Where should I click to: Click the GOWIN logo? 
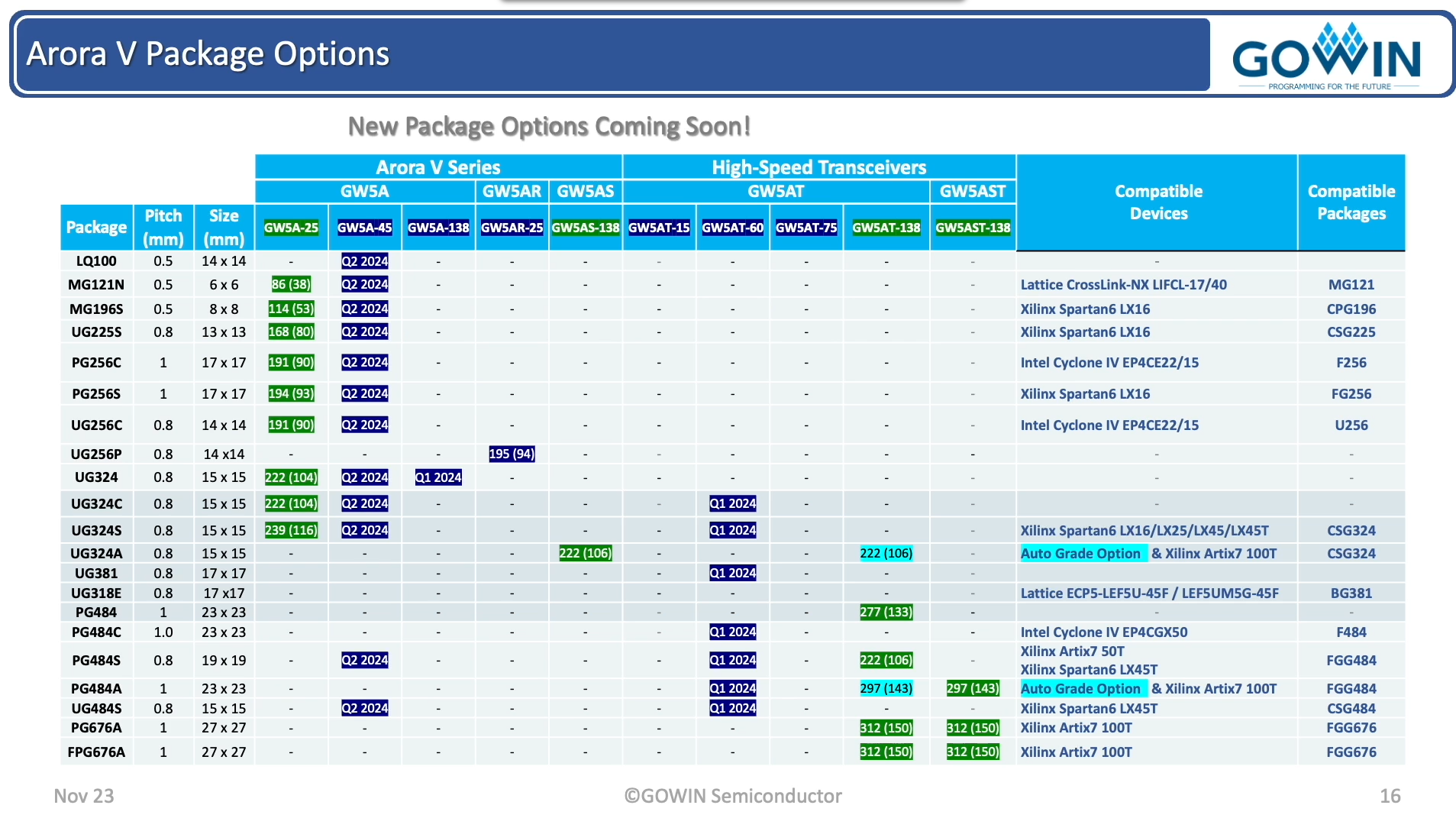(x=1327, y=56)
